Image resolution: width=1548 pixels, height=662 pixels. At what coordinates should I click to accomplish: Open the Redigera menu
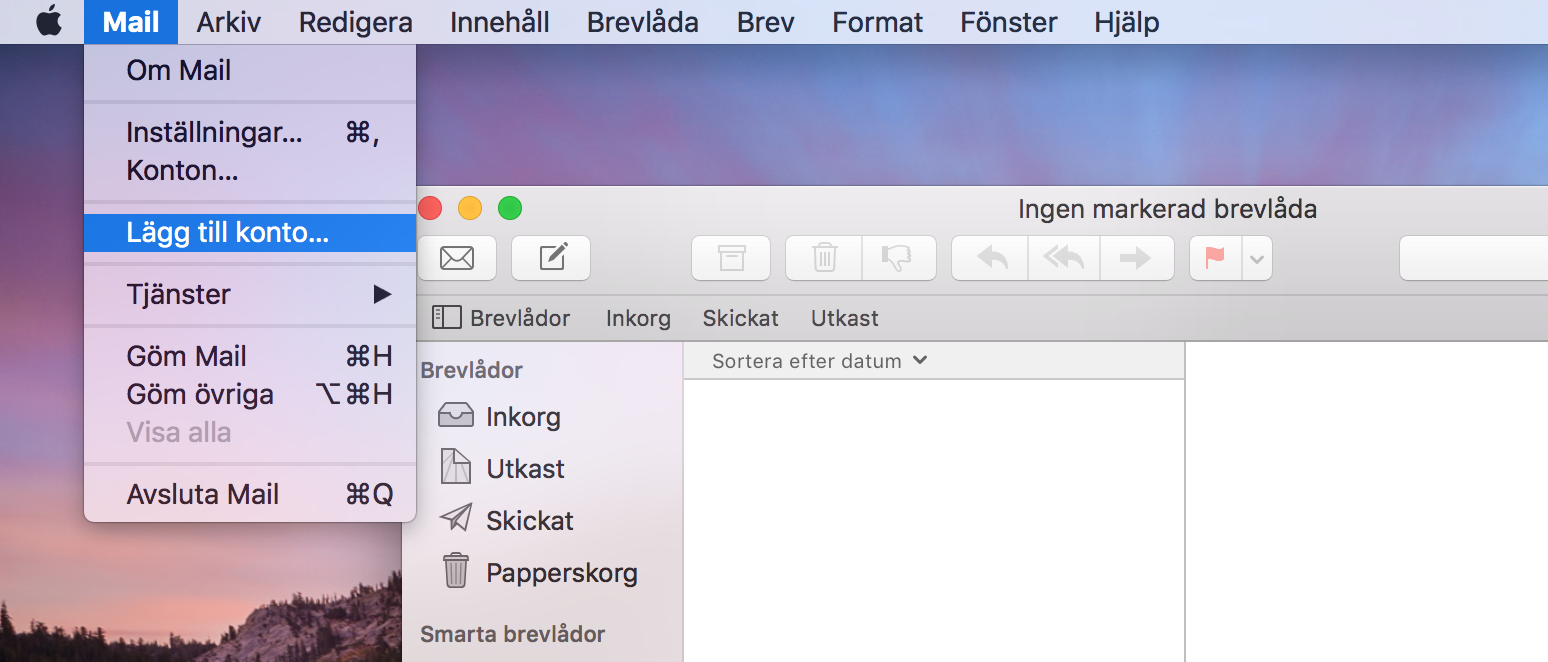(355, 22)
